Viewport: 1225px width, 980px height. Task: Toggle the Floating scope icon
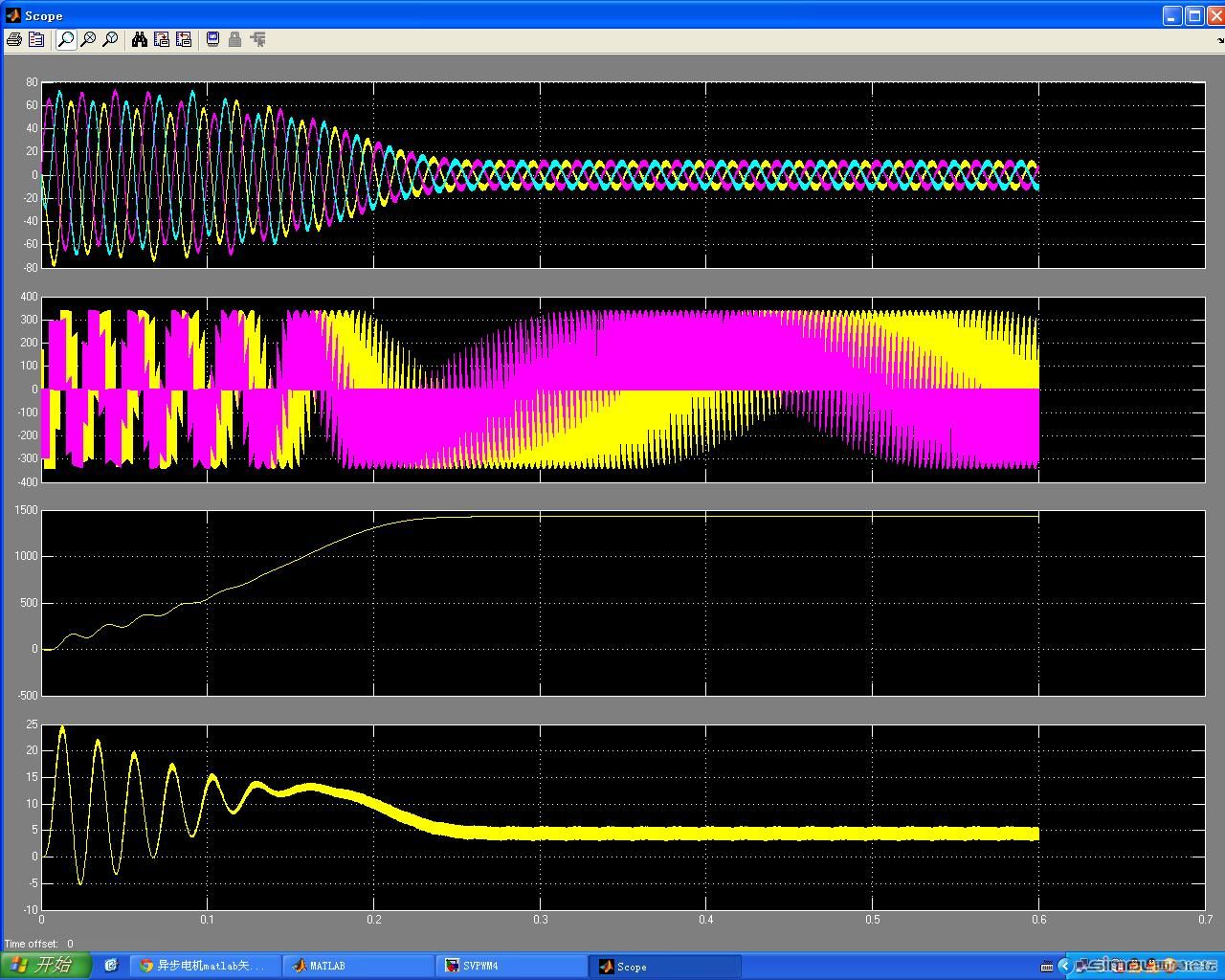pos(212,39)
